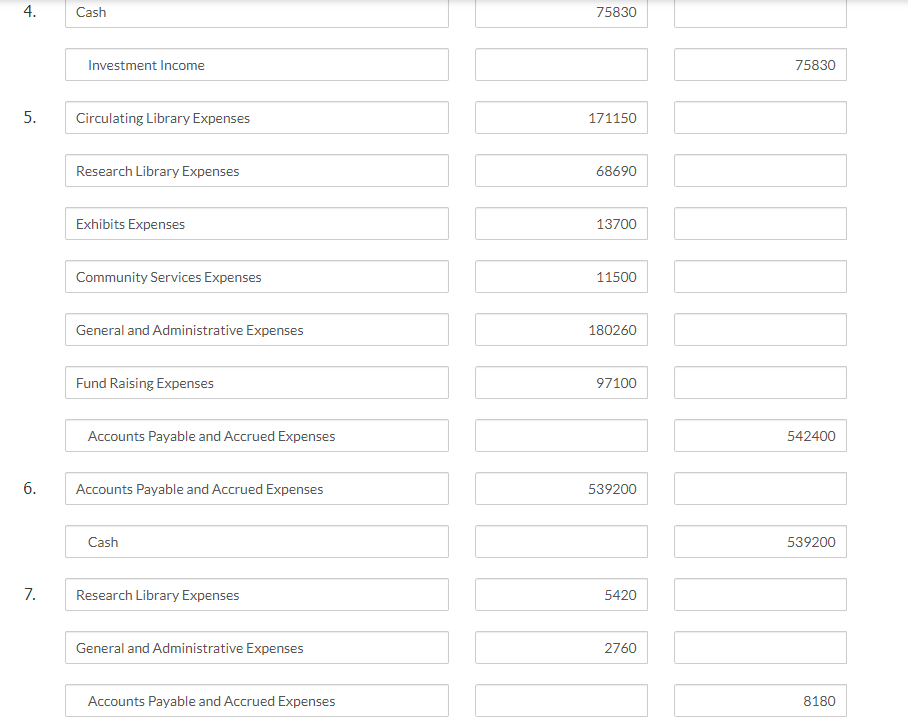Select the 8180 credit field in entry 7
Viewport: 908px width, 728px height.
pyautogui.click(x=760, y=700)
